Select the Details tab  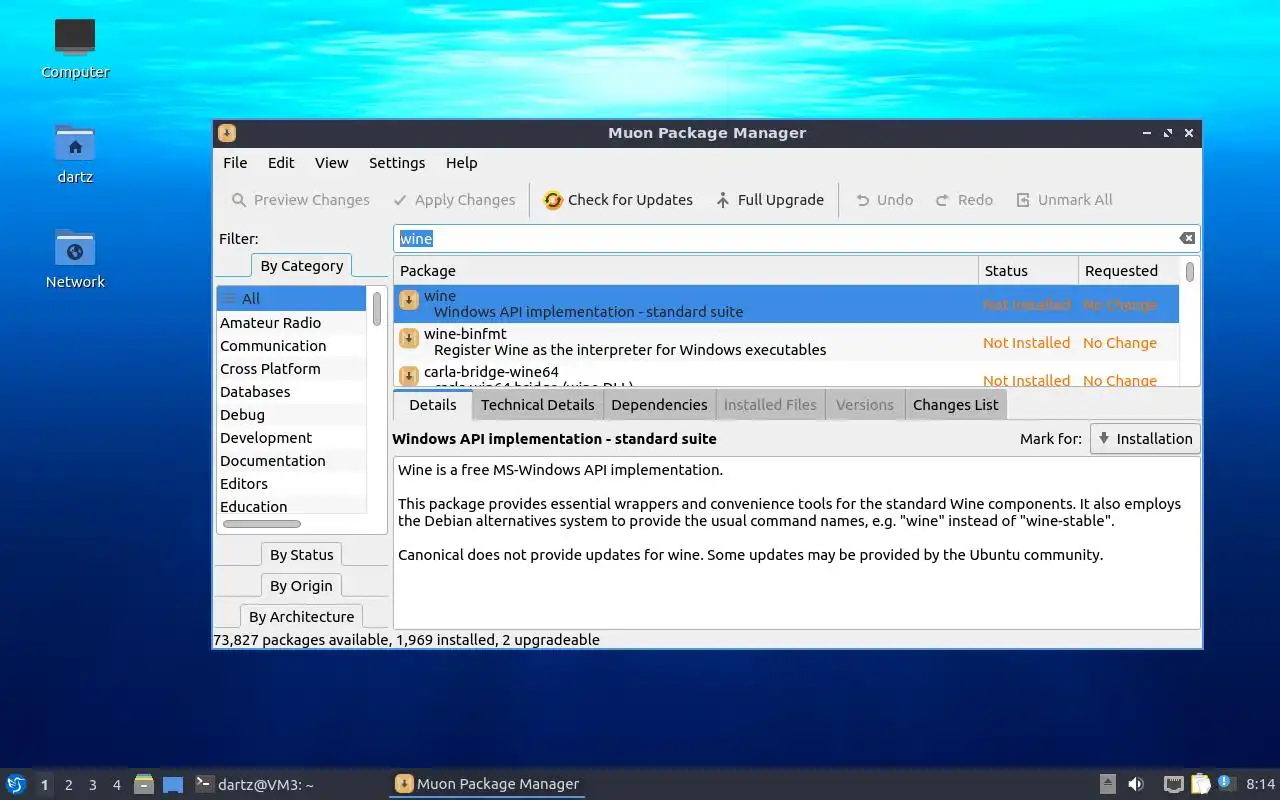tap(433, 405)
